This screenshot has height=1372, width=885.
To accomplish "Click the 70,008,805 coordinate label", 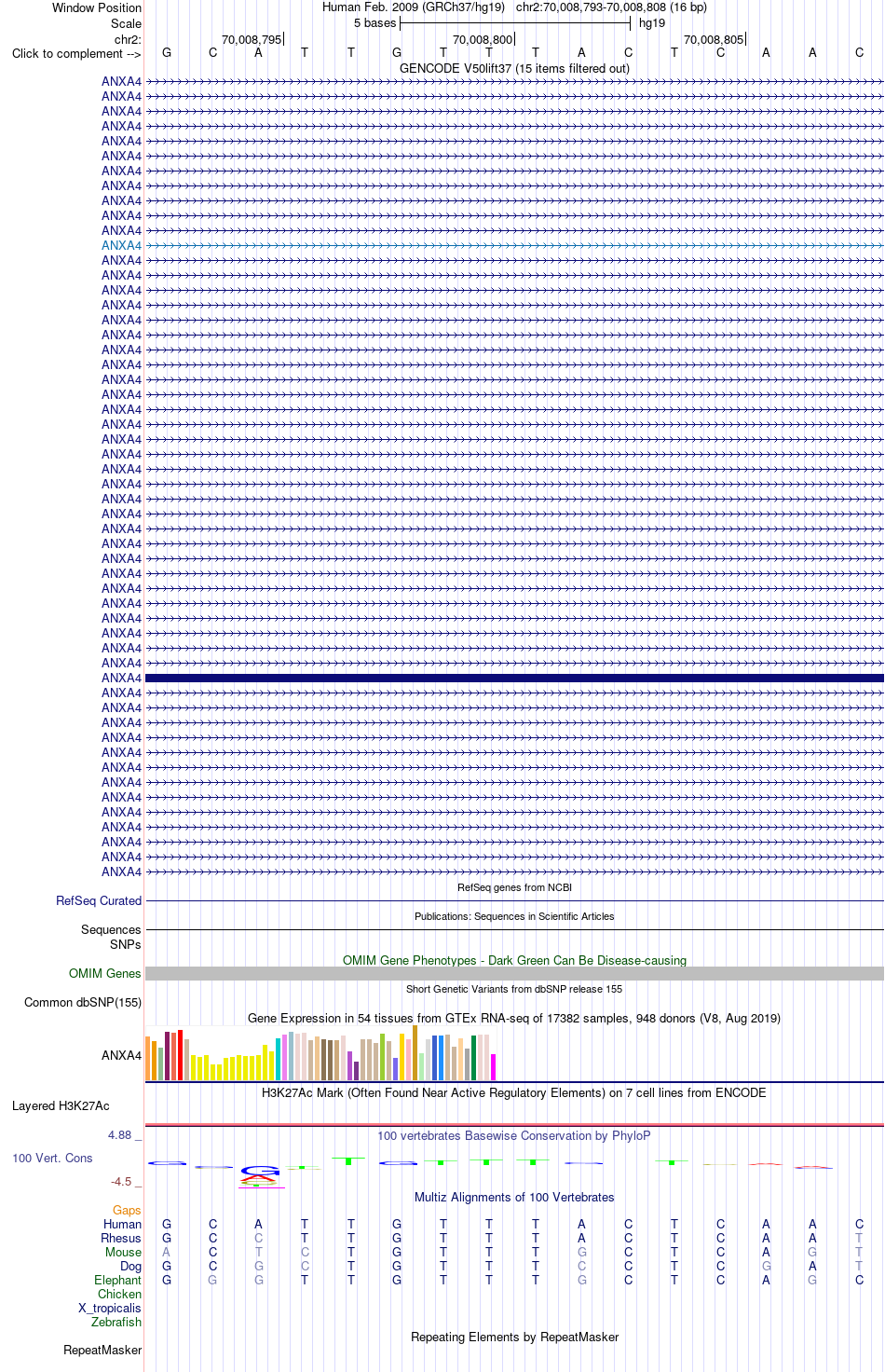I will pyautogui.click(x=714, y=39).
